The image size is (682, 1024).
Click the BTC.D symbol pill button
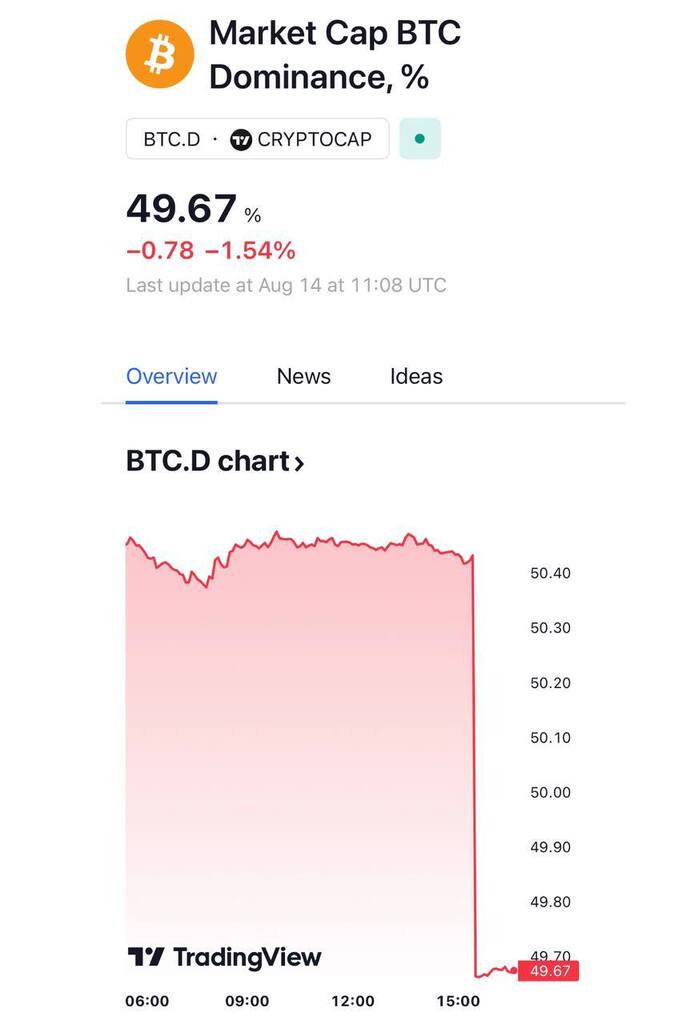click(x=257, y=139)
